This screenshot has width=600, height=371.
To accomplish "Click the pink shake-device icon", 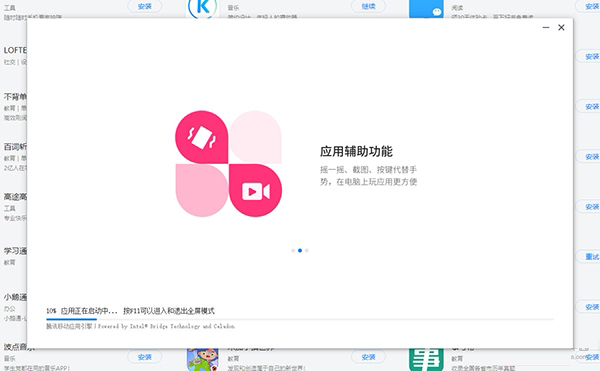I will point(201,137).
